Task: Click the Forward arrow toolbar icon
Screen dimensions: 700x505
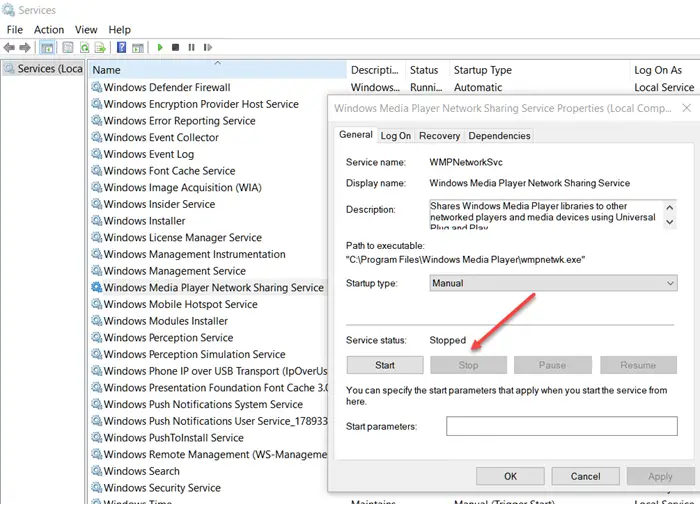Action: coord(25,47)
